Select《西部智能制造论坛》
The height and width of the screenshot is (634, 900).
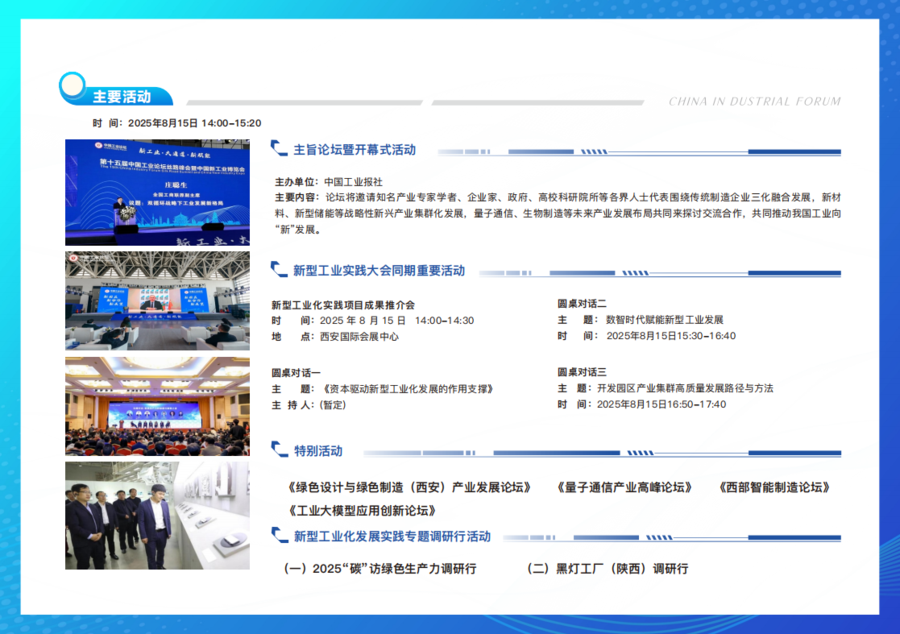774,488
